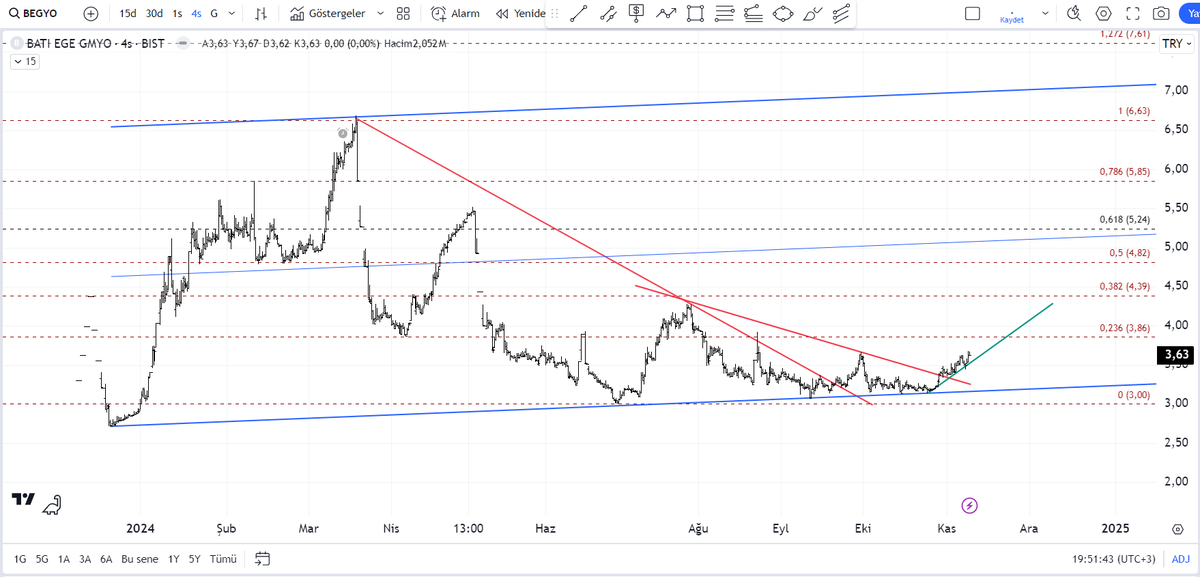This screenshot has width=1200, height=577.
Task: Set range to Bu sene
Action: coord(139,559)
